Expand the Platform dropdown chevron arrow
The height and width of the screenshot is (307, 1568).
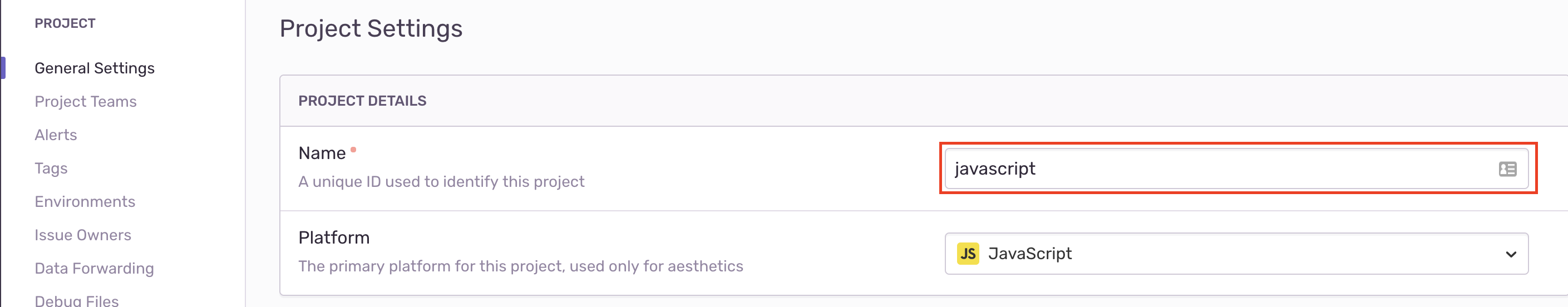pos(1510,254)
